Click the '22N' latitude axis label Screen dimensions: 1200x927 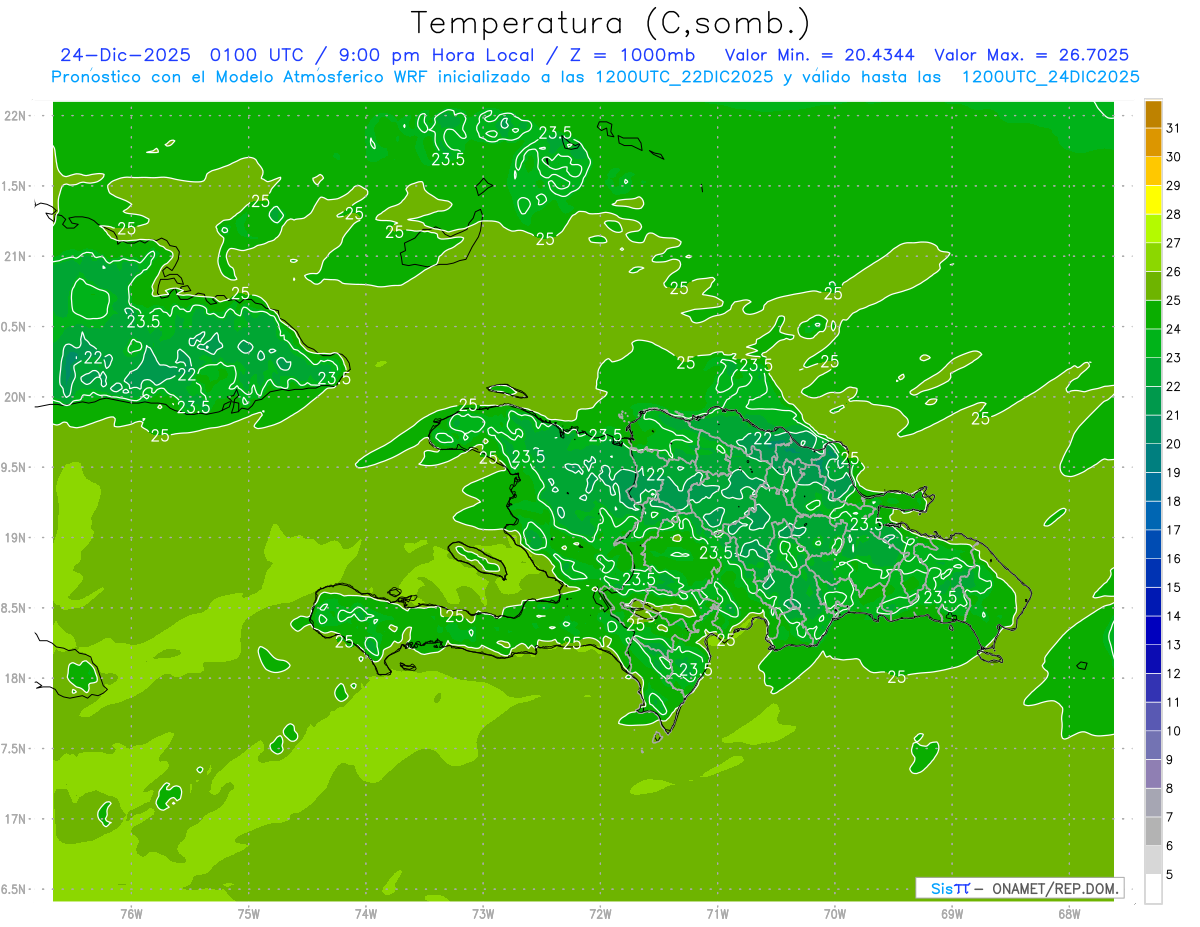coord(17,116)
